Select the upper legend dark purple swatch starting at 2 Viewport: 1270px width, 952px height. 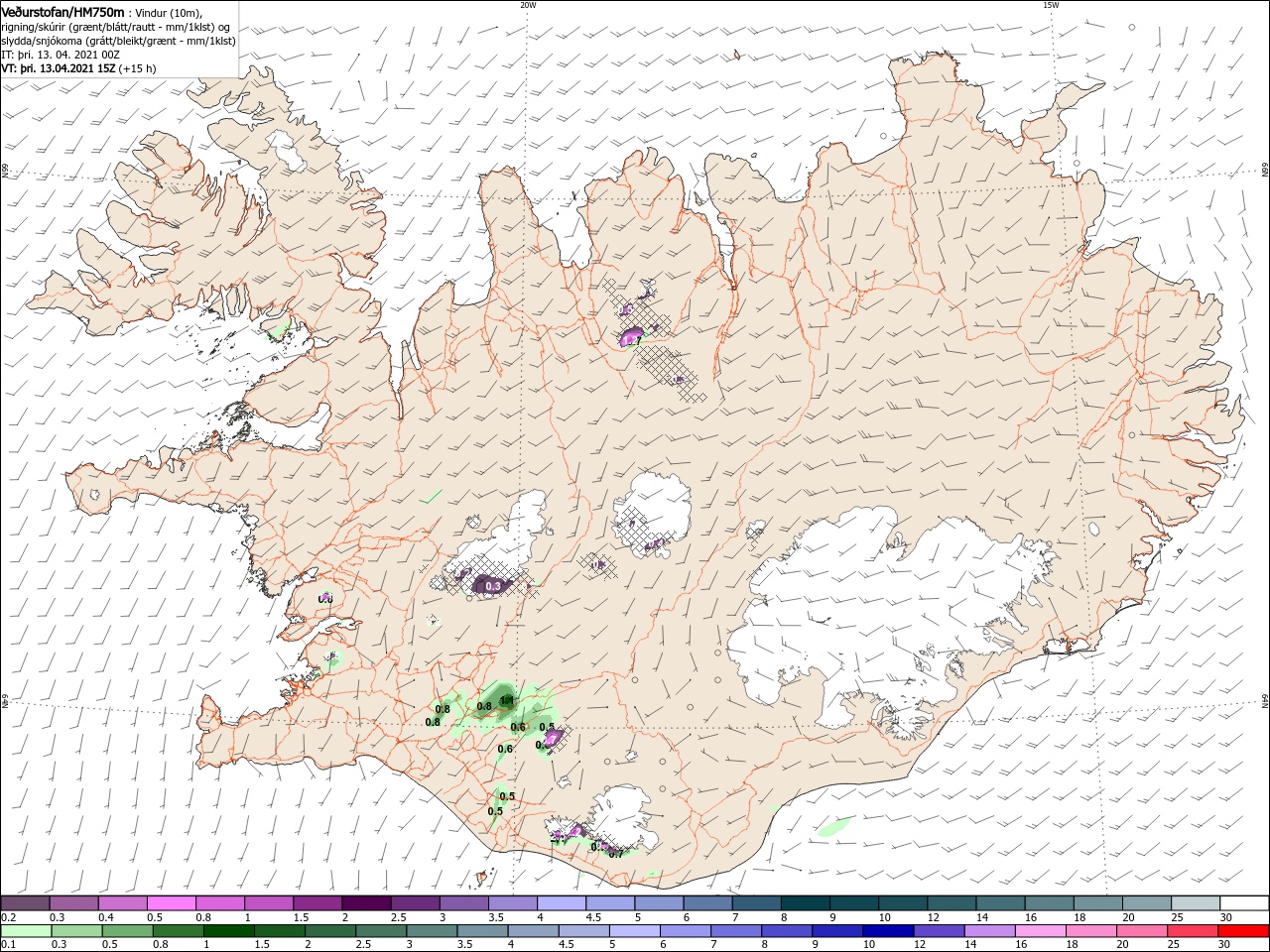(x=365, y=903)
